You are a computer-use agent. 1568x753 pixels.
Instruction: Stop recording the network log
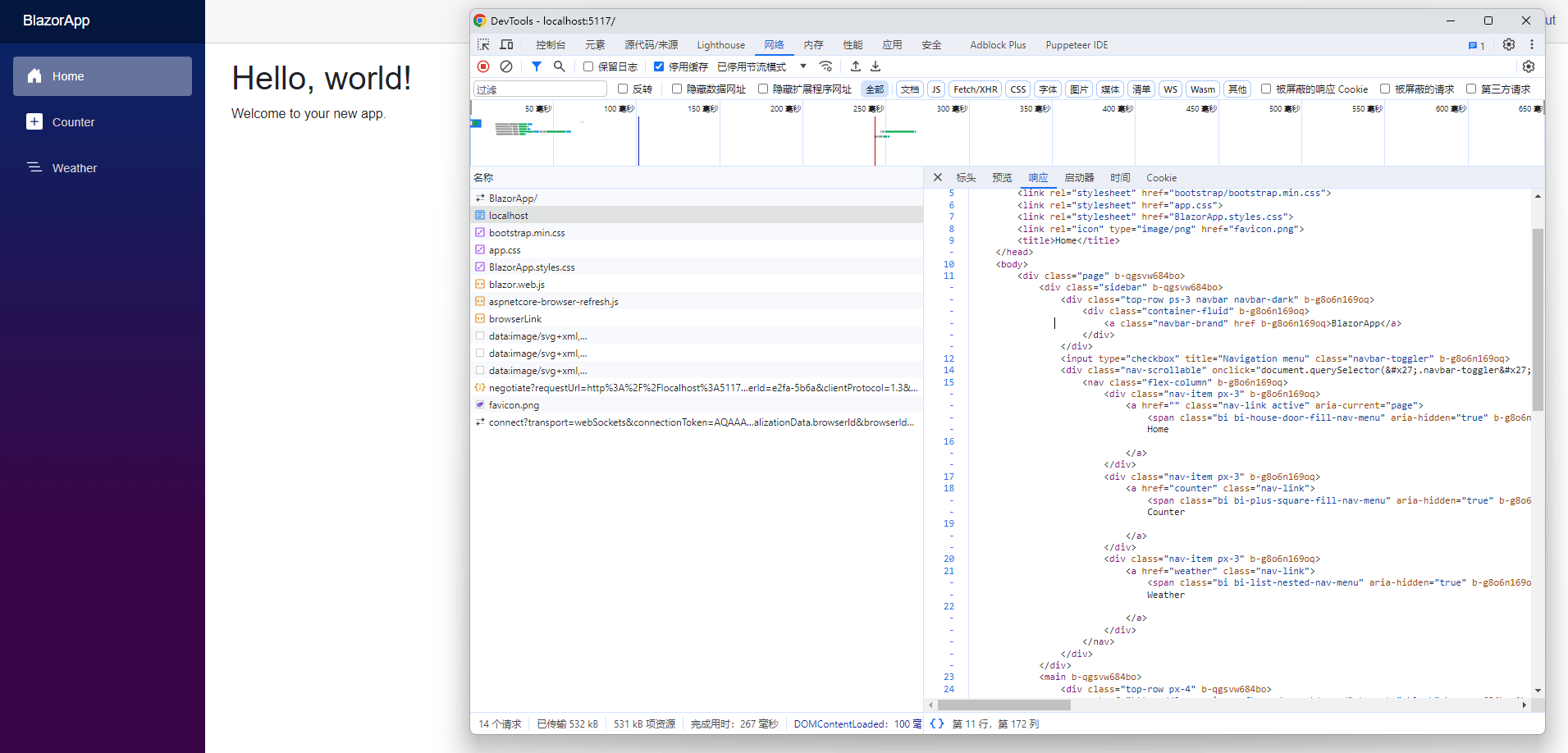point(483,66)
